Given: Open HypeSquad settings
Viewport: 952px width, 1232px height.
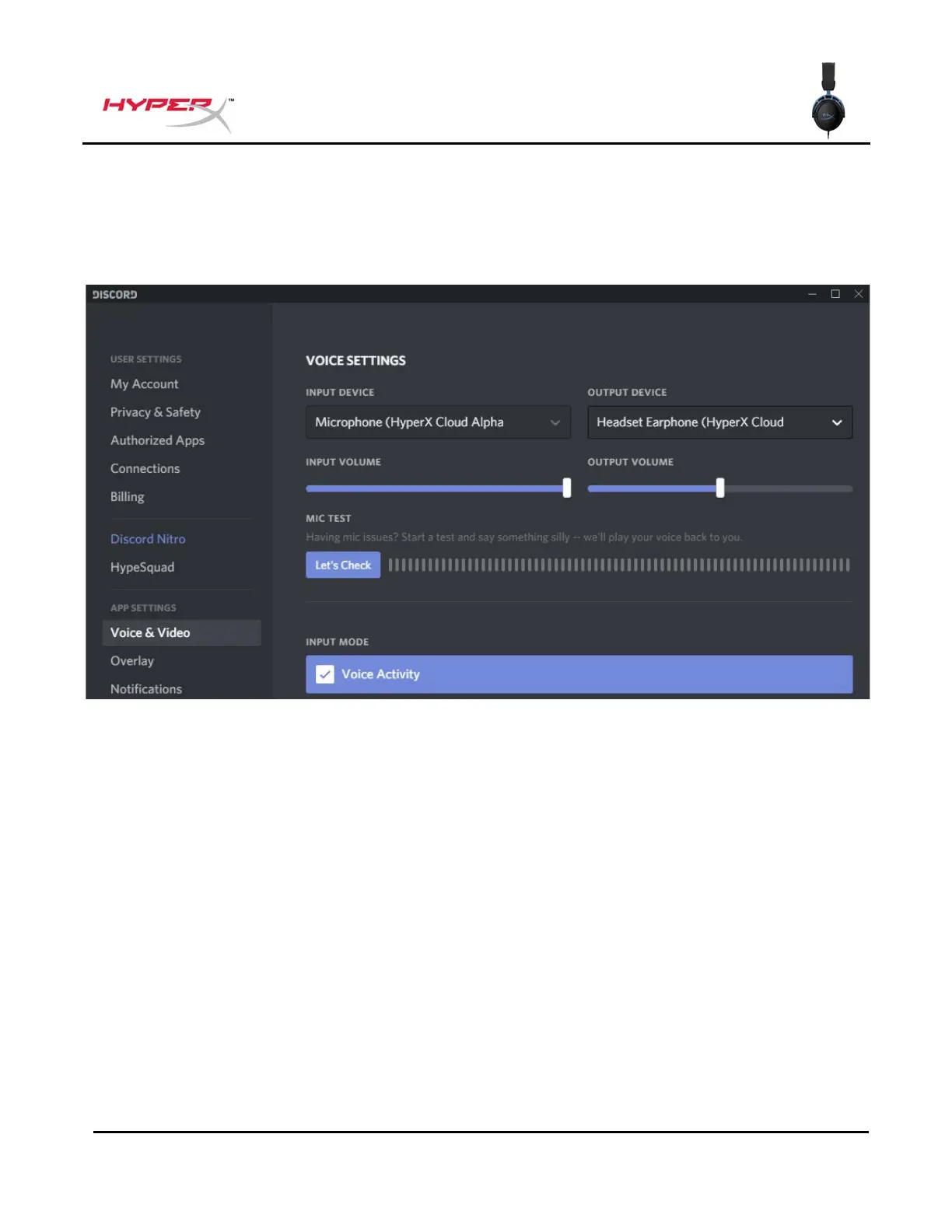Looking at the screenshot, I should (x=142, y=567).
